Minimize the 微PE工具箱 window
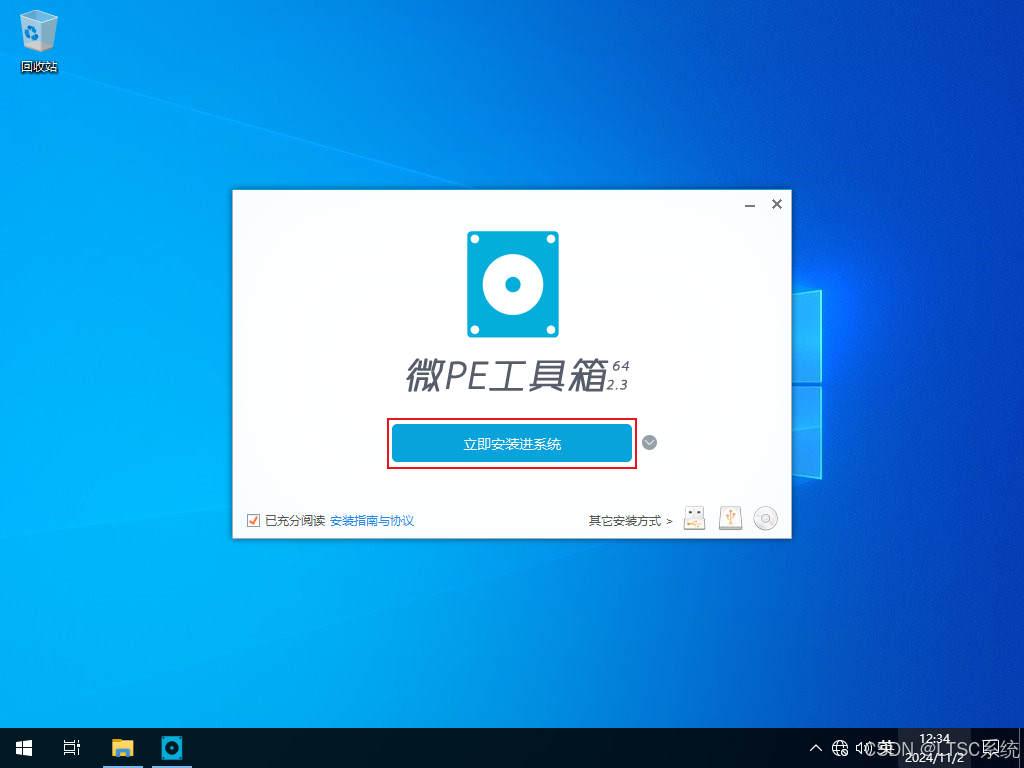 click(750, 205)
